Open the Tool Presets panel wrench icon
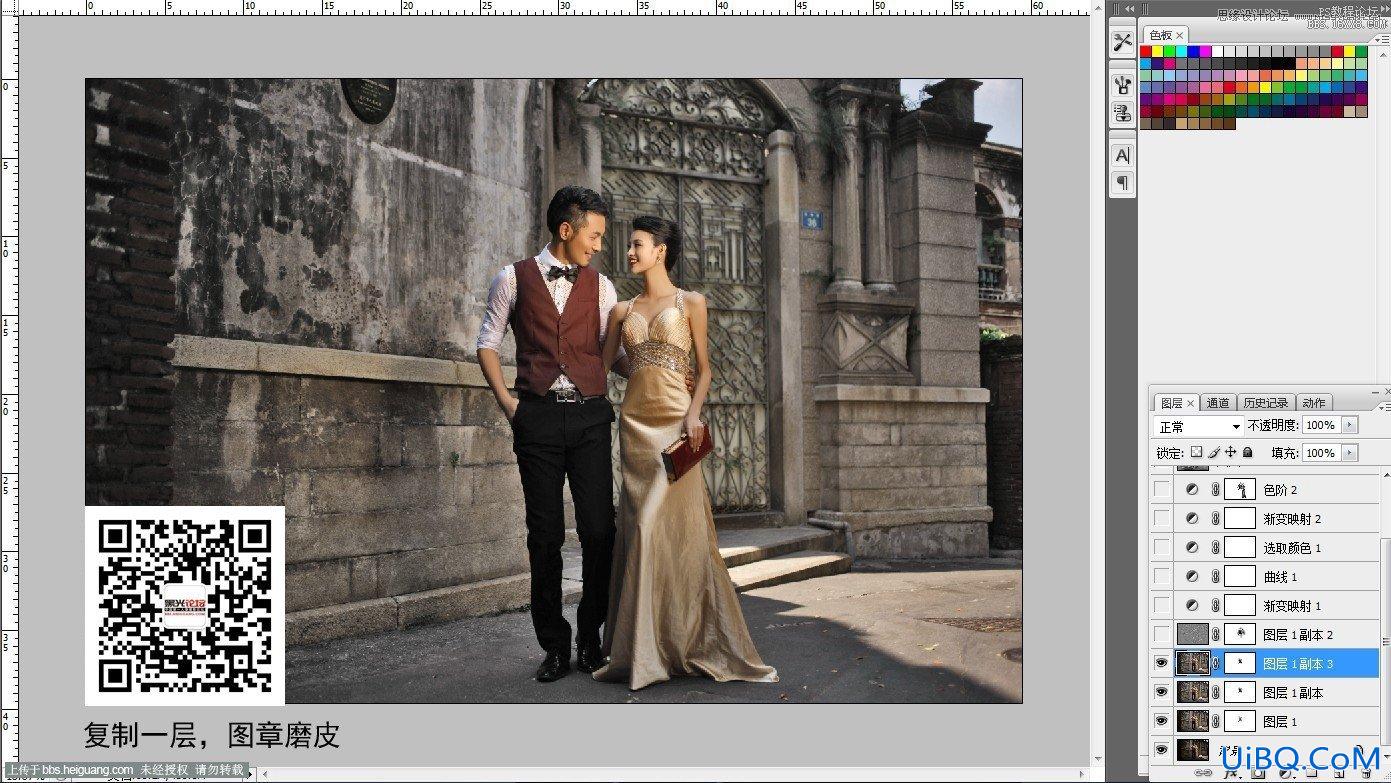This screenshot has width=1391, height=783. 1123,42
